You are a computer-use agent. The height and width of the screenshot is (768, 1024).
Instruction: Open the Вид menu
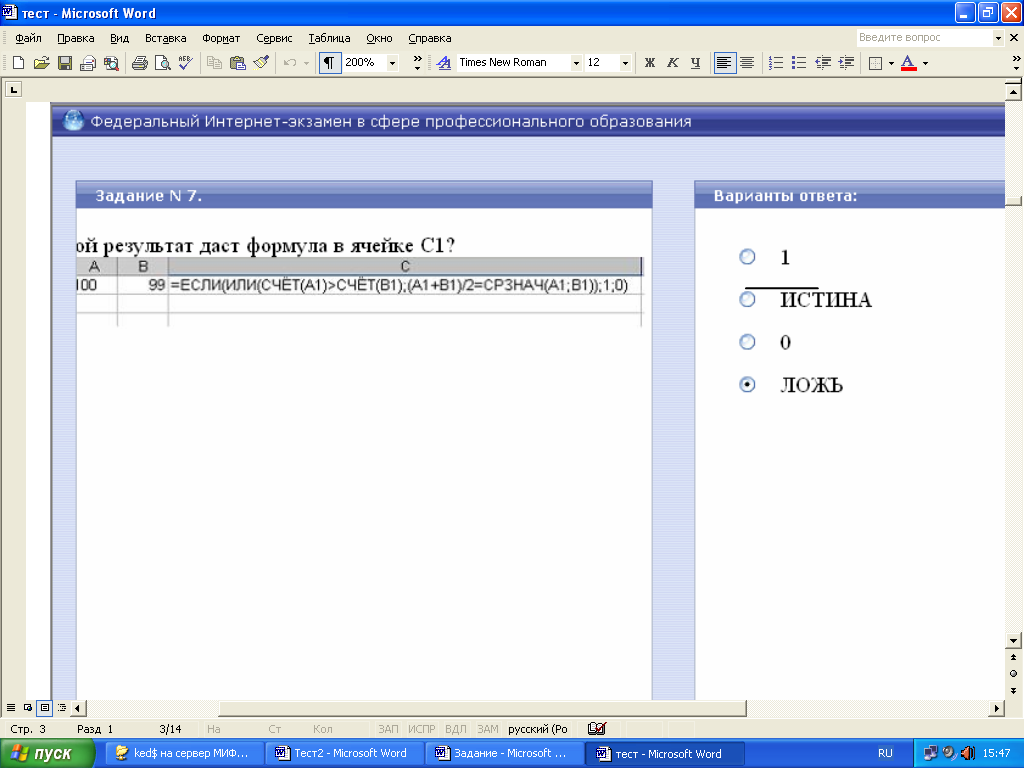coord(120,38)
